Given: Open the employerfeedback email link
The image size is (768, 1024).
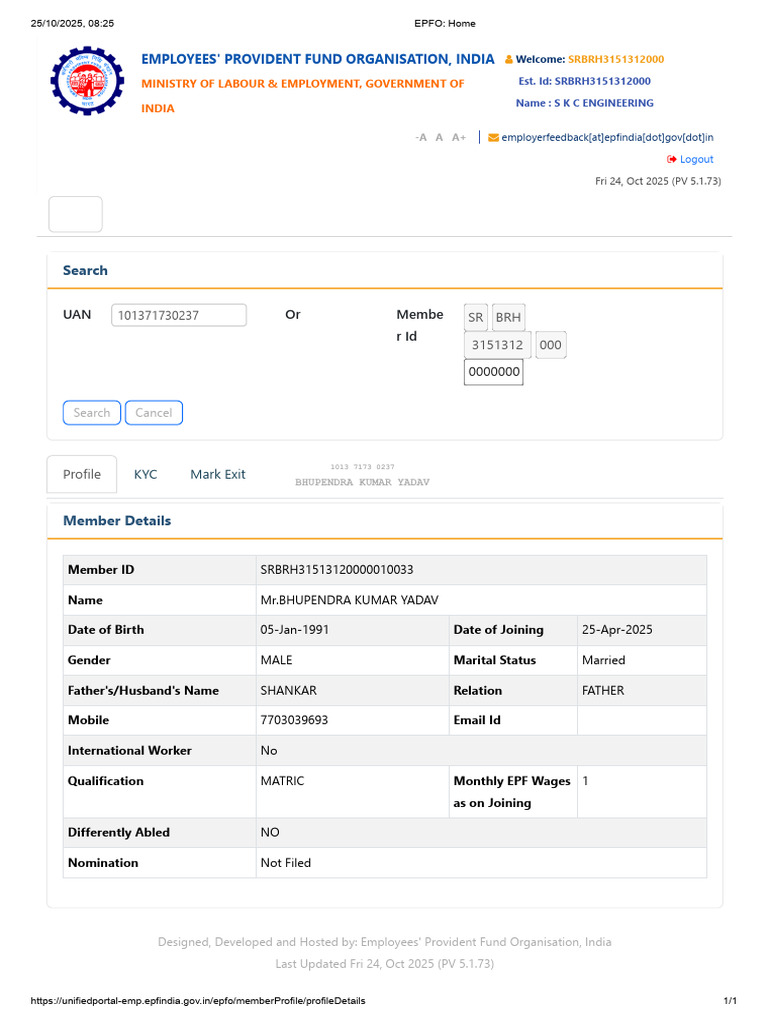Looking at the screenshot, I should coord(607,138).
